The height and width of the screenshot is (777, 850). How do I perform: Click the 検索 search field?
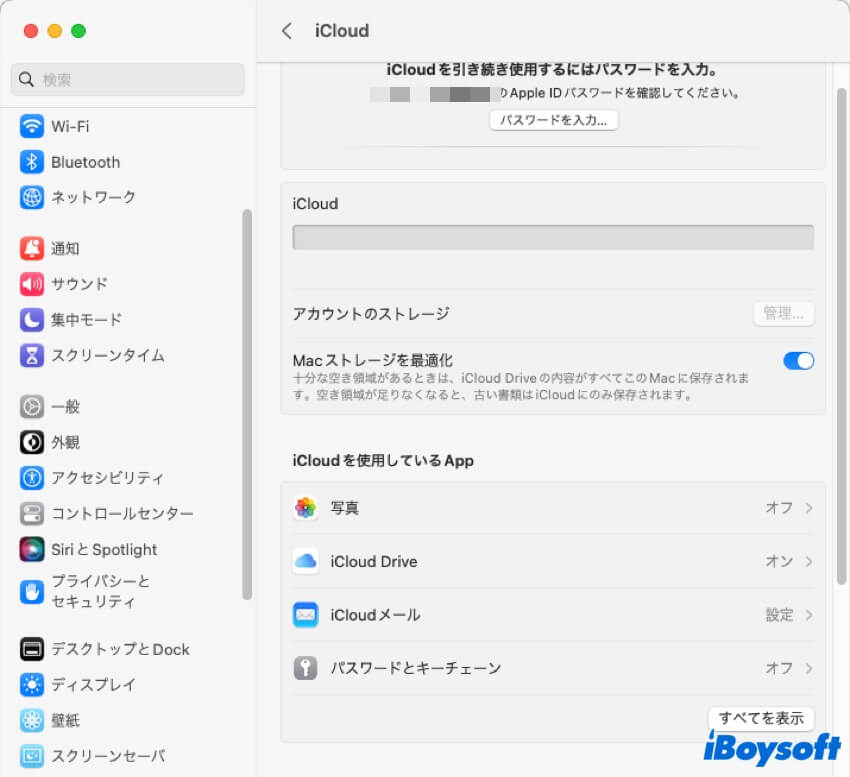[x=127, y=79]
